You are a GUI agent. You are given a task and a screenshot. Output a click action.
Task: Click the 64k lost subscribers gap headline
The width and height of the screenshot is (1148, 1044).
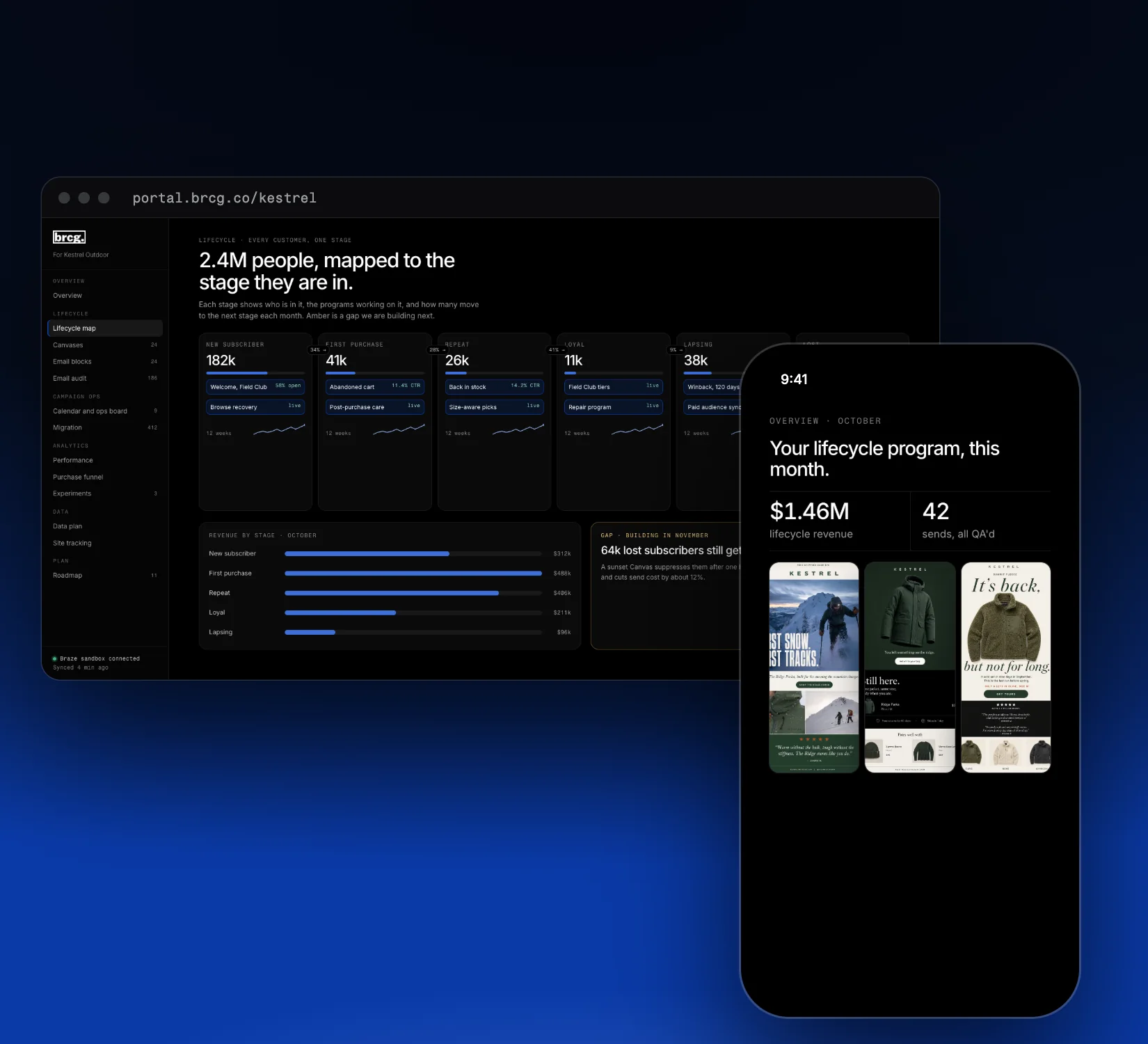click(671, 551)
